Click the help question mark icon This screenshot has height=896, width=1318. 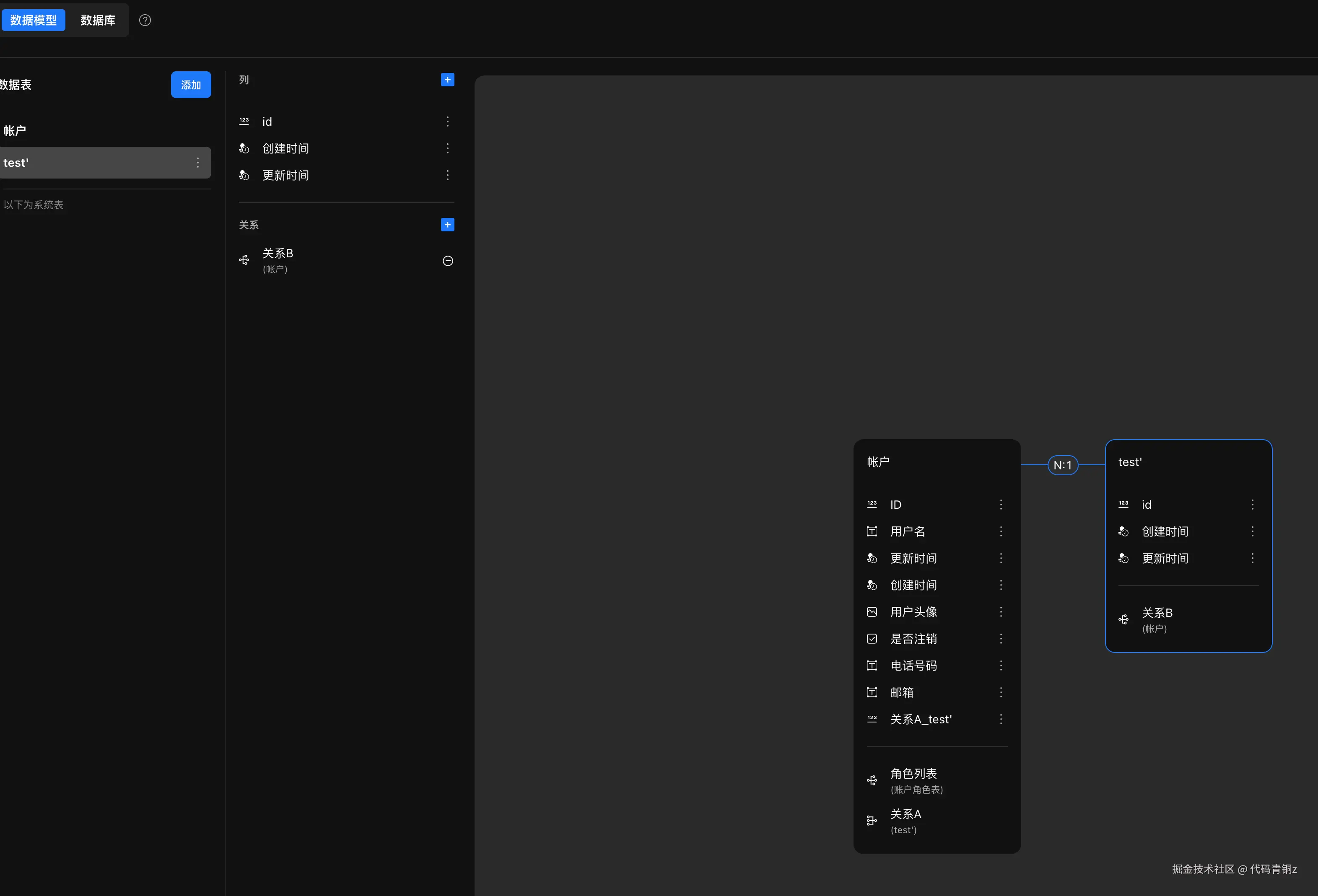tap(145, 21)
